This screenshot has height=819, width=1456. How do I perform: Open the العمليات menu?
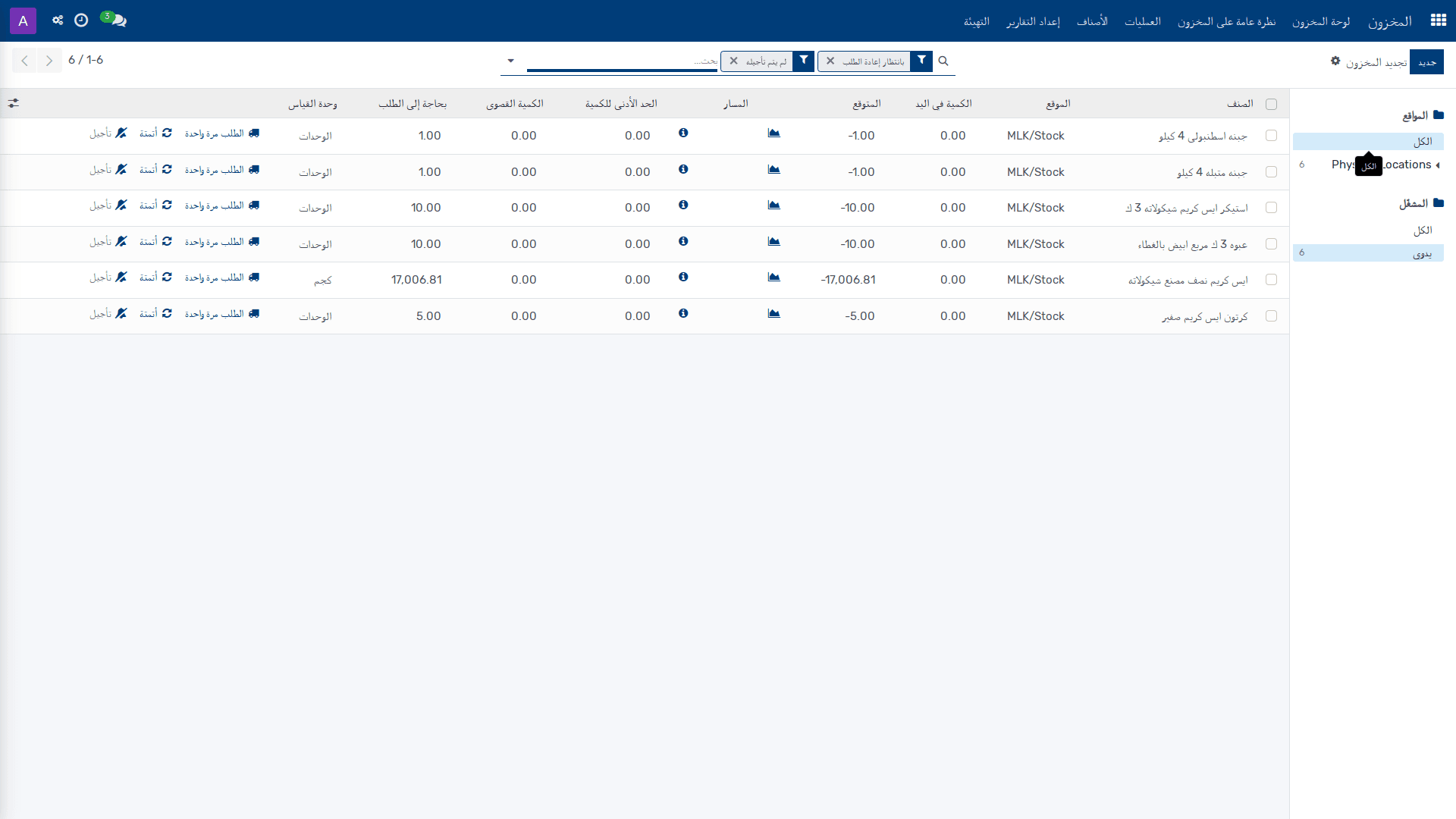(x=1142, y=21)
